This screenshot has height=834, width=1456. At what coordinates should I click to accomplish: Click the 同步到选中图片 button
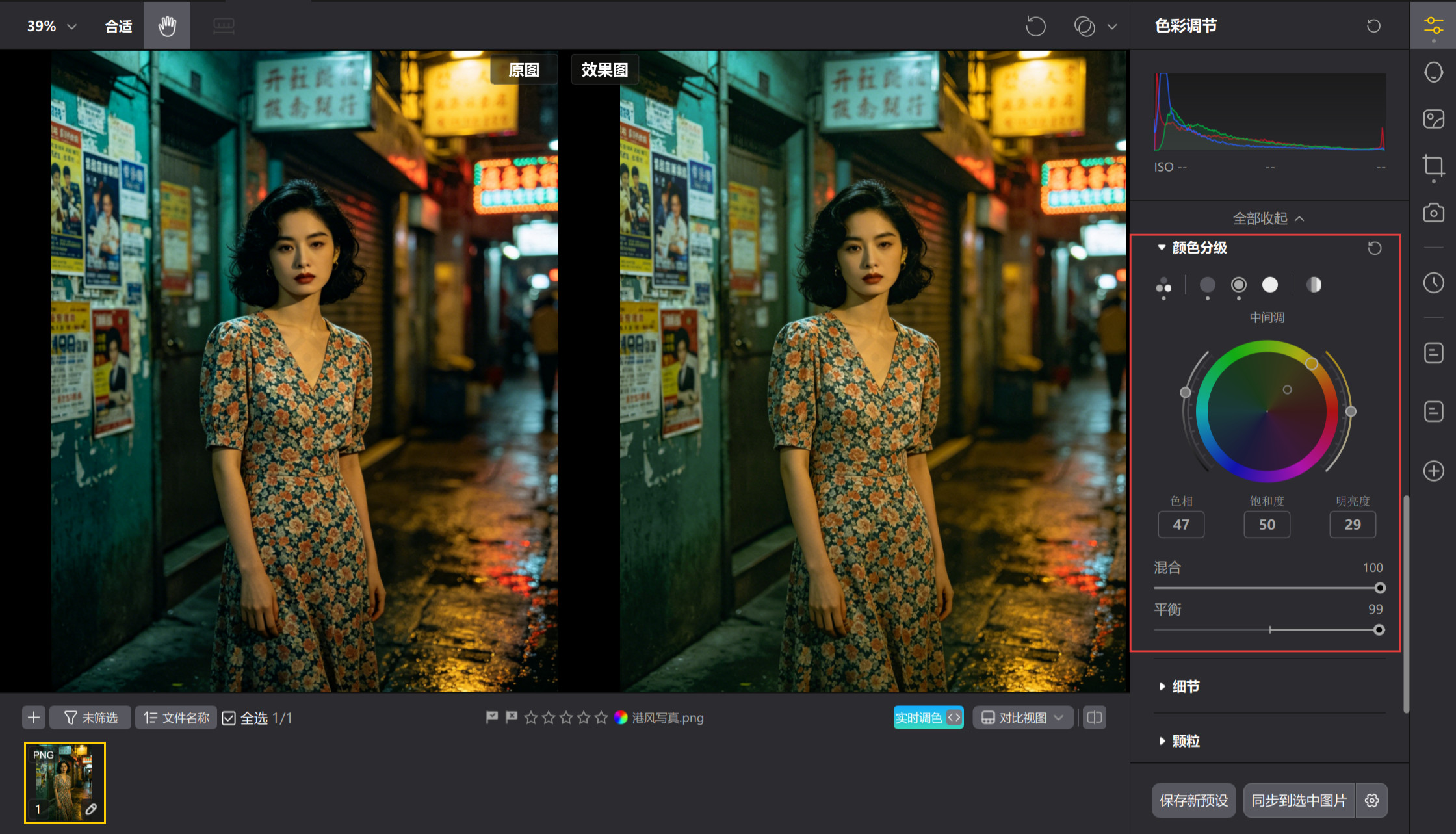1299,801
